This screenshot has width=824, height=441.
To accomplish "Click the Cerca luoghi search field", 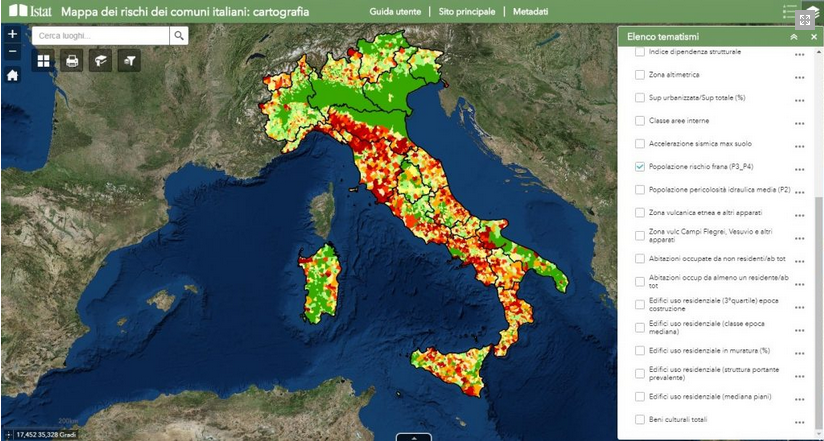I will tap(100, 36).
